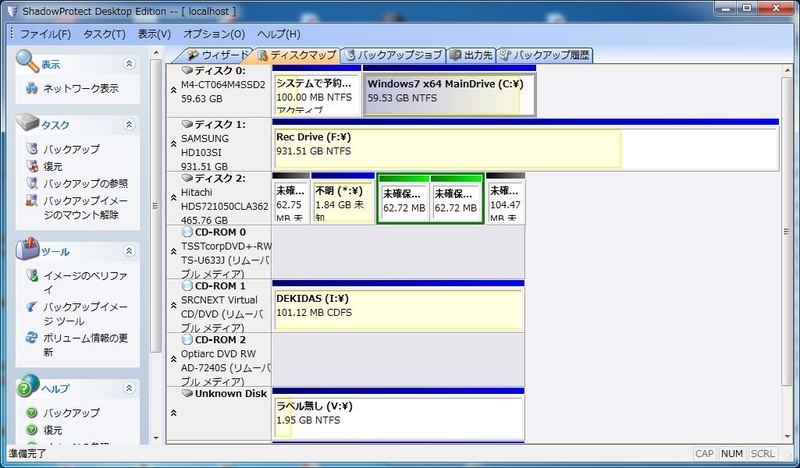Screen dimensions: 800x468
Task: Collapse the ディスク 2 row chevron
Action: tap(173, 198)
